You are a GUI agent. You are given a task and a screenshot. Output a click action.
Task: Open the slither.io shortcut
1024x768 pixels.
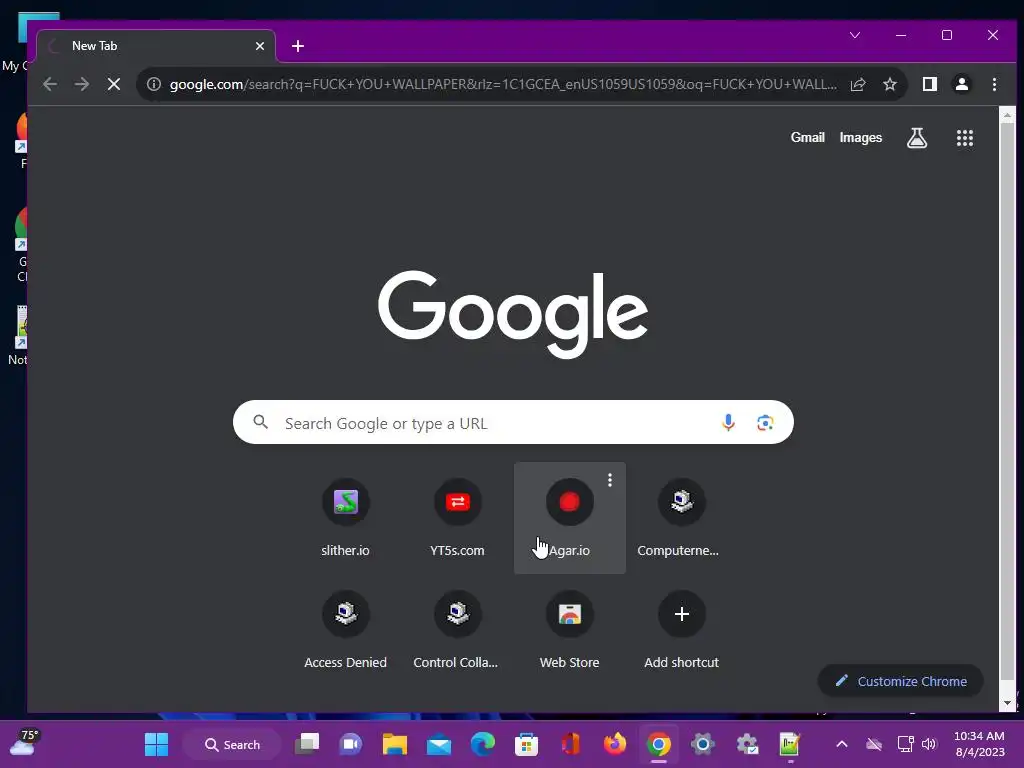tap(345, 517)
